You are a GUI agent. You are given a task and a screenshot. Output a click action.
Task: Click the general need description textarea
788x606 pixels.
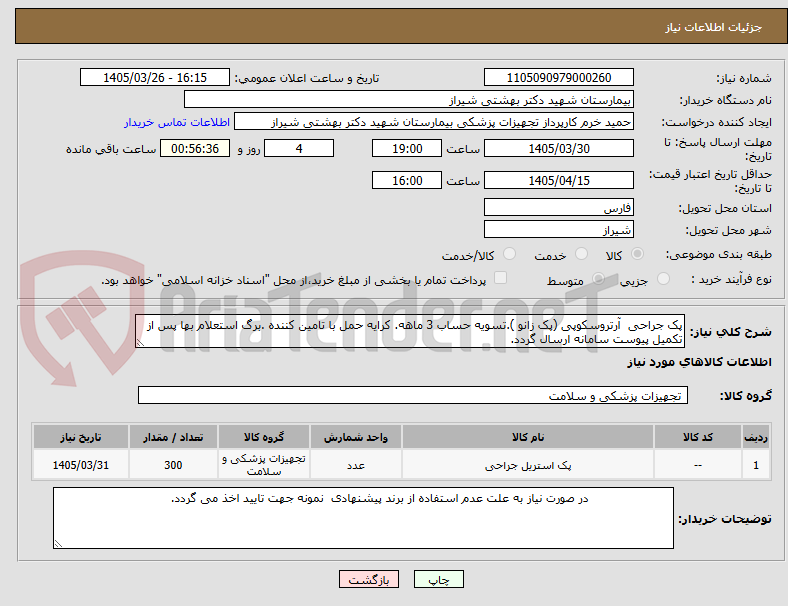point(410,332)
